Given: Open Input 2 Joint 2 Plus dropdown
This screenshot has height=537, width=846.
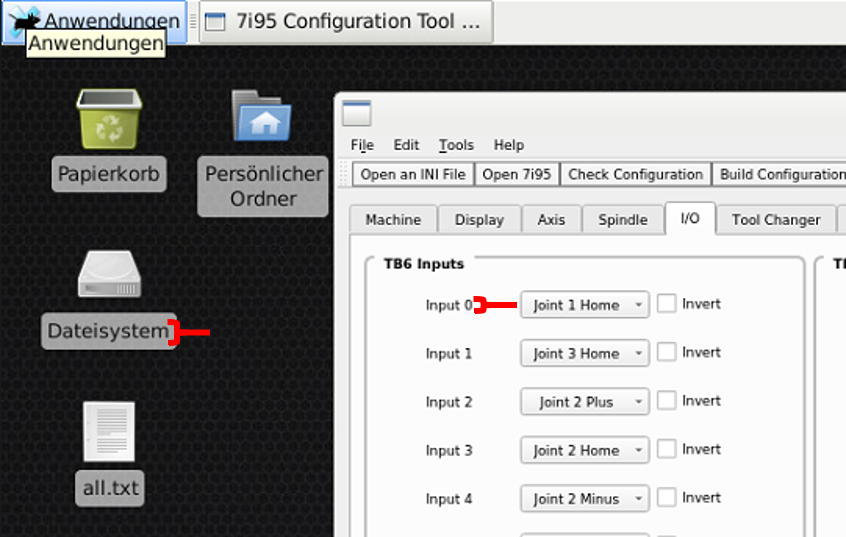Looking at the screenshot, I should [584, 402].
